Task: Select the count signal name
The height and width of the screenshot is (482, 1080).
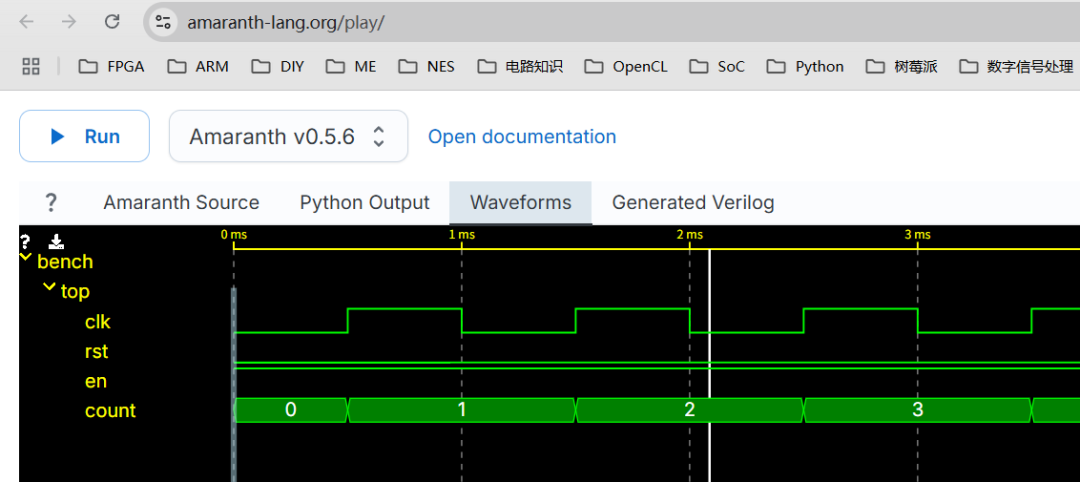Action: [x=110, y=411]
